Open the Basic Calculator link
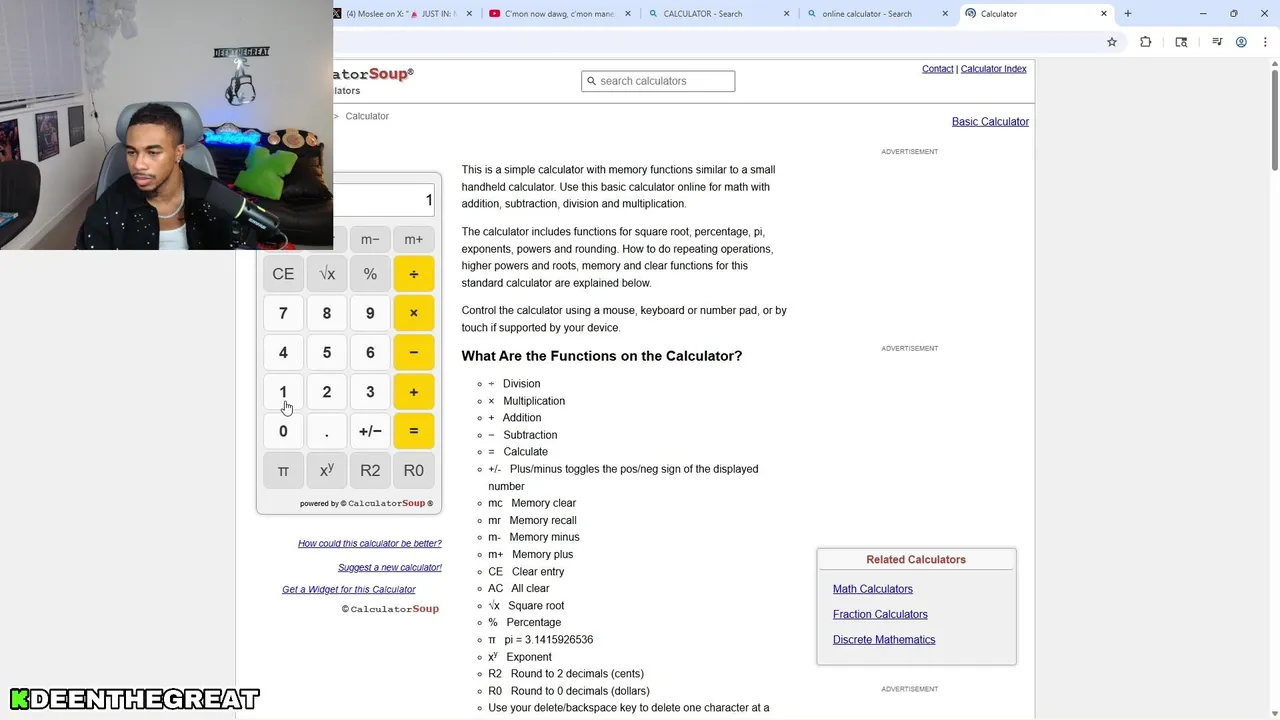The image size is (1280, 720). (x=990, y=122)
